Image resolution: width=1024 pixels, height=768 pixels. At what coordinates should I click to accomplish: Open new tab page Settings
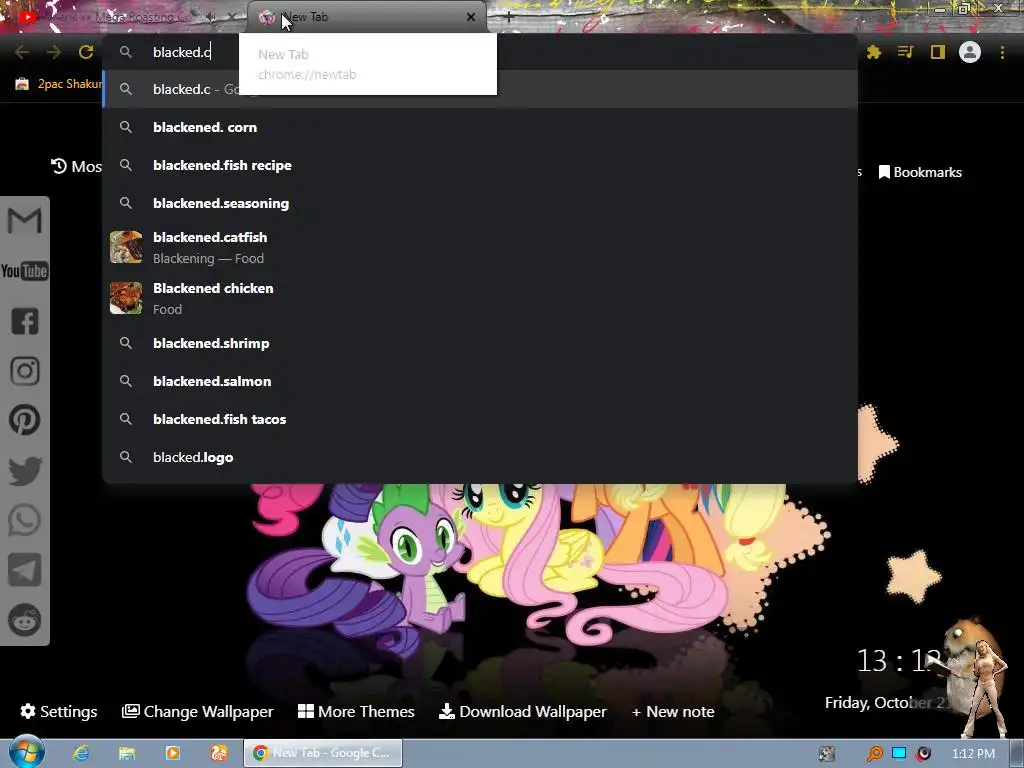click(x=59, y=711)
